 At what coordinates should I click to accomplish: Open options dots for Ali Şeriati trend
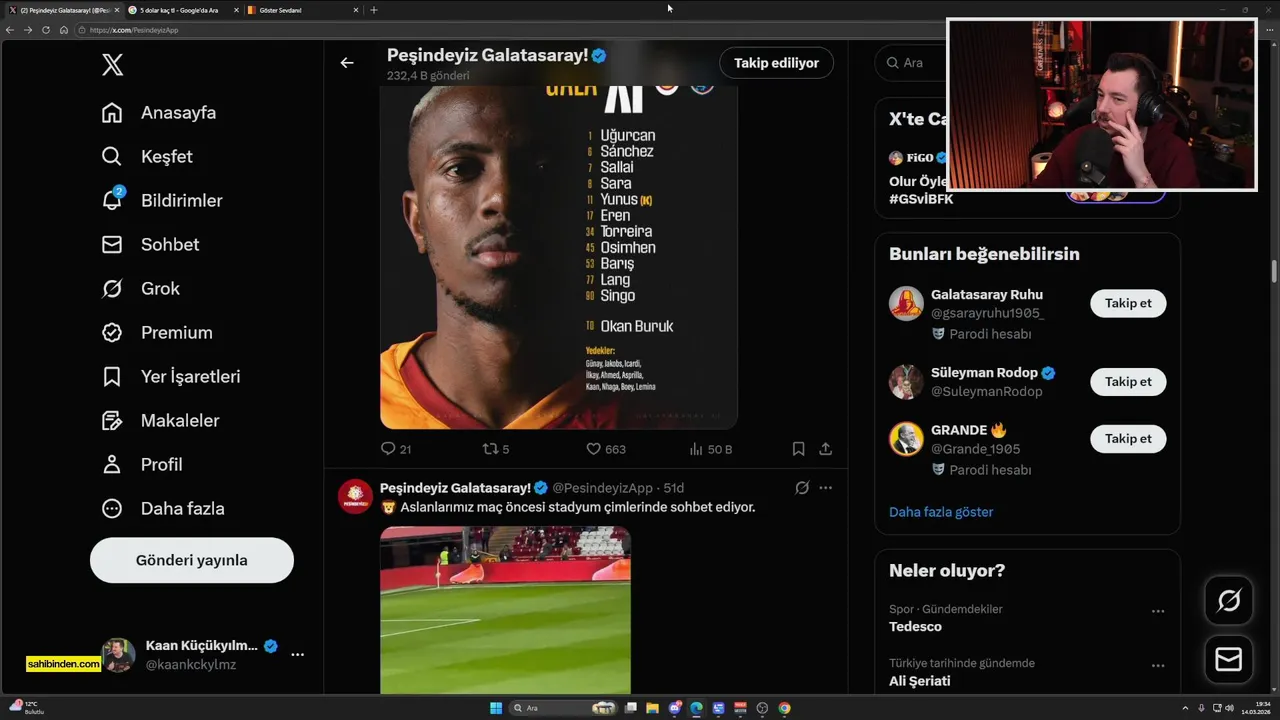[x=1158, y=665]
